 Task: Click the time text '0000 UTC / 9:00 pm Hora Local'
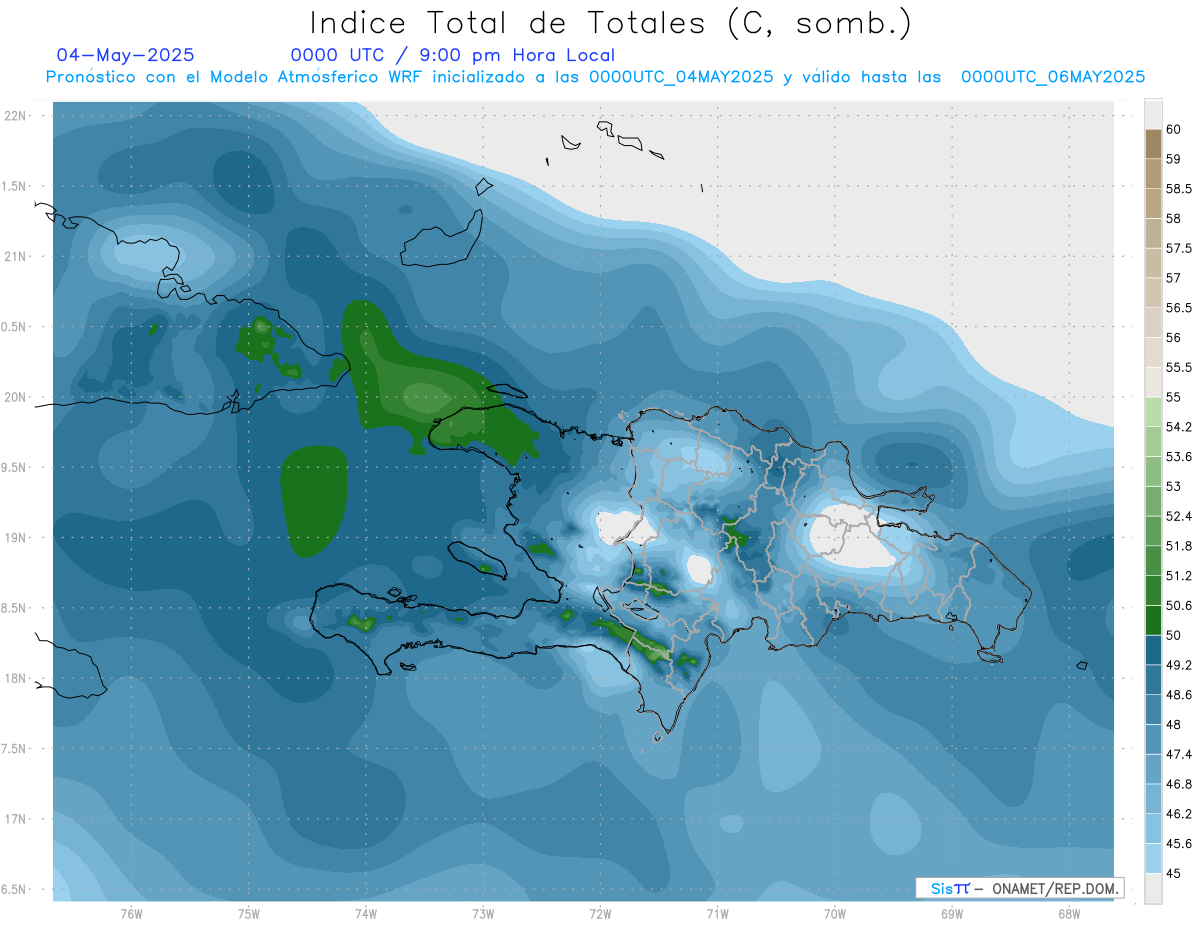(x=453, y=55)
